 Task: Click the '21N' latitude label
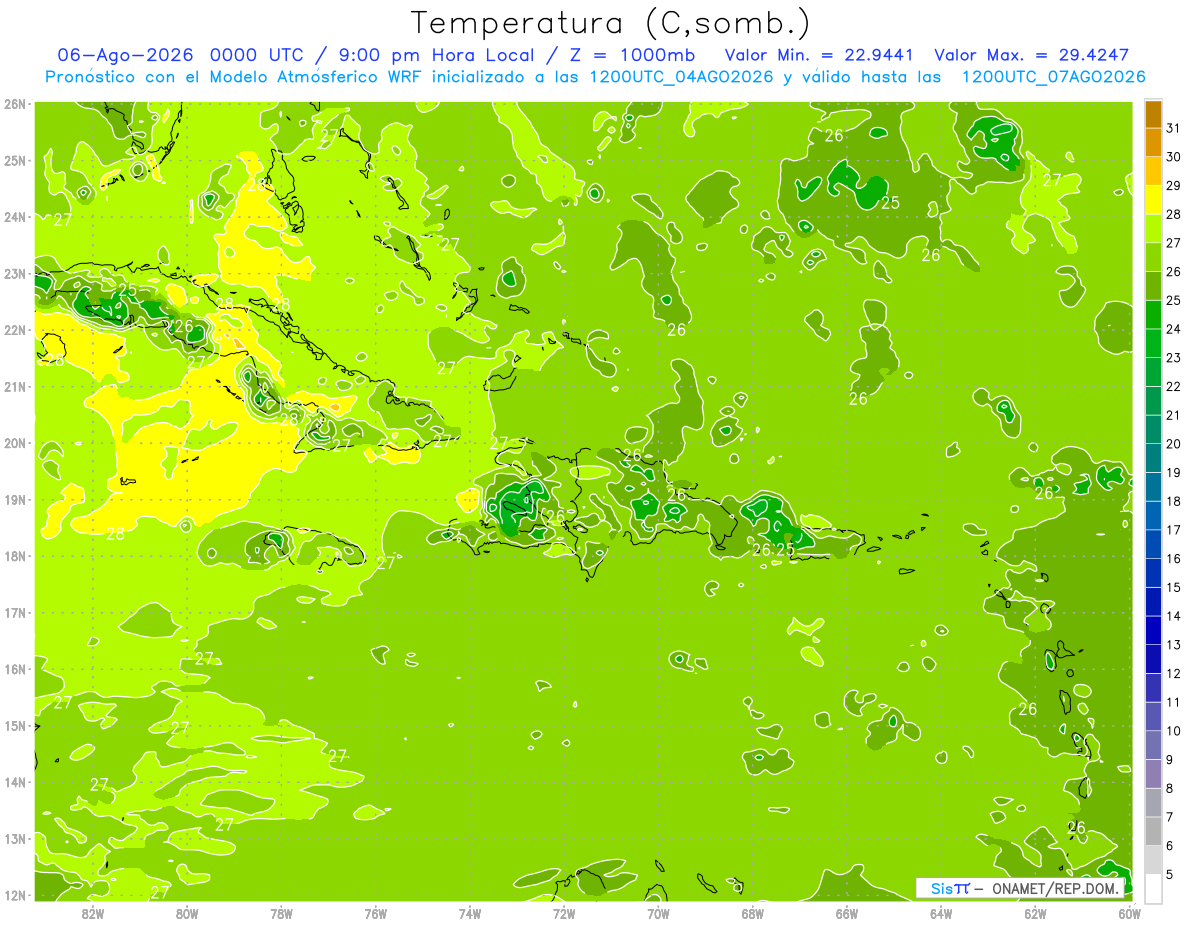[15, 386]
